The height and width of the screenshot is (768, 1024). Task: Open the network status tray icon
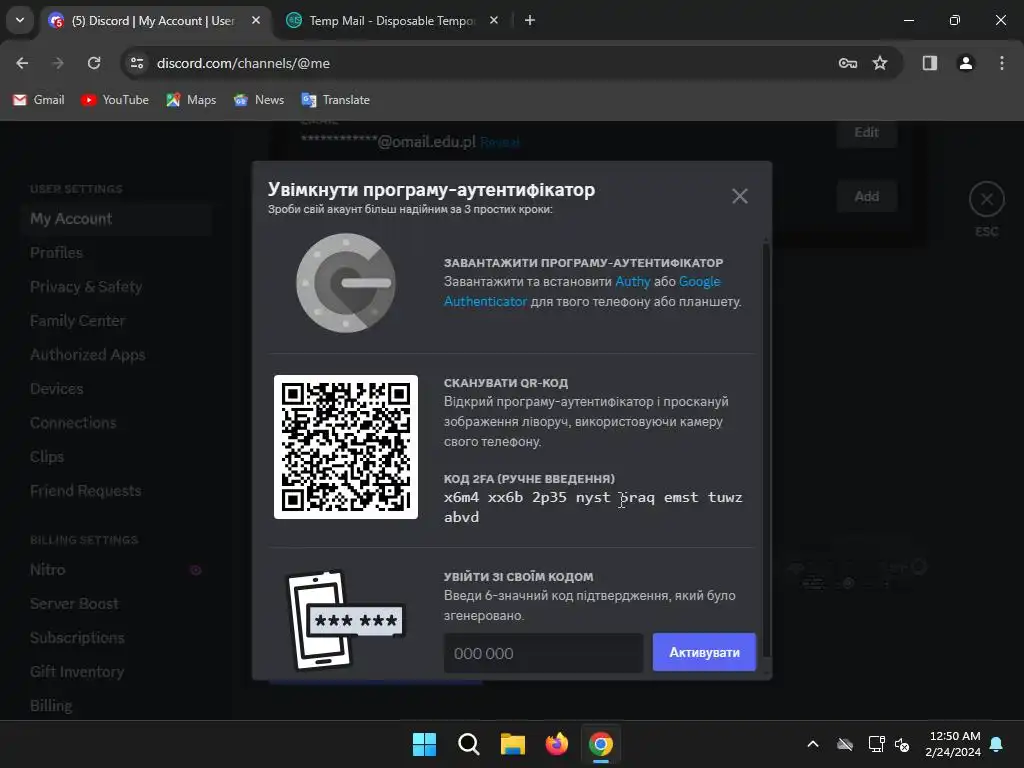(x=876, y=744)
